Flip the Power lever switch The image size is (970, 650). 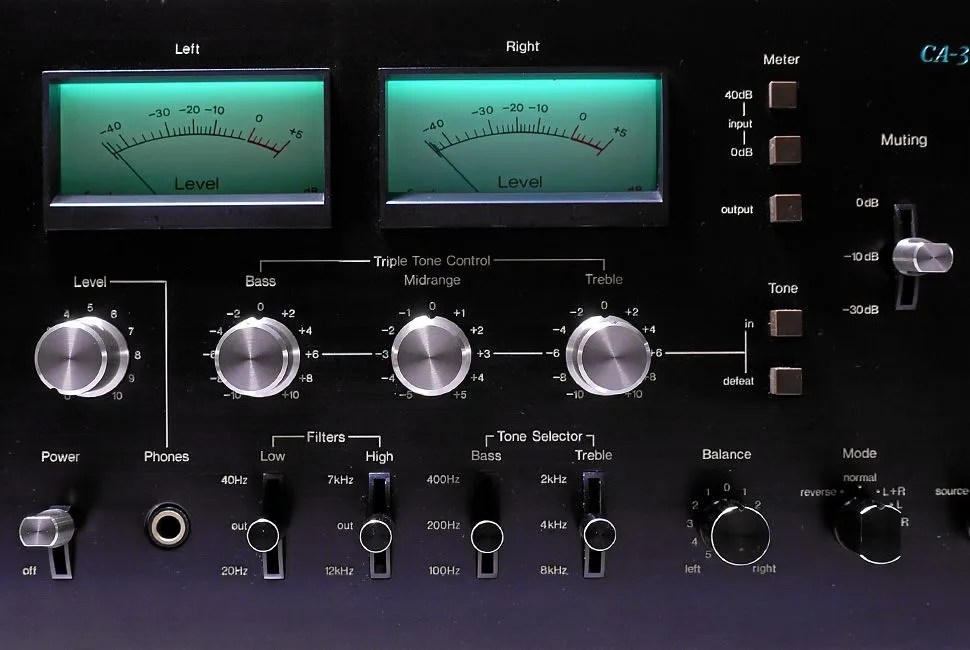click(44, 530)
